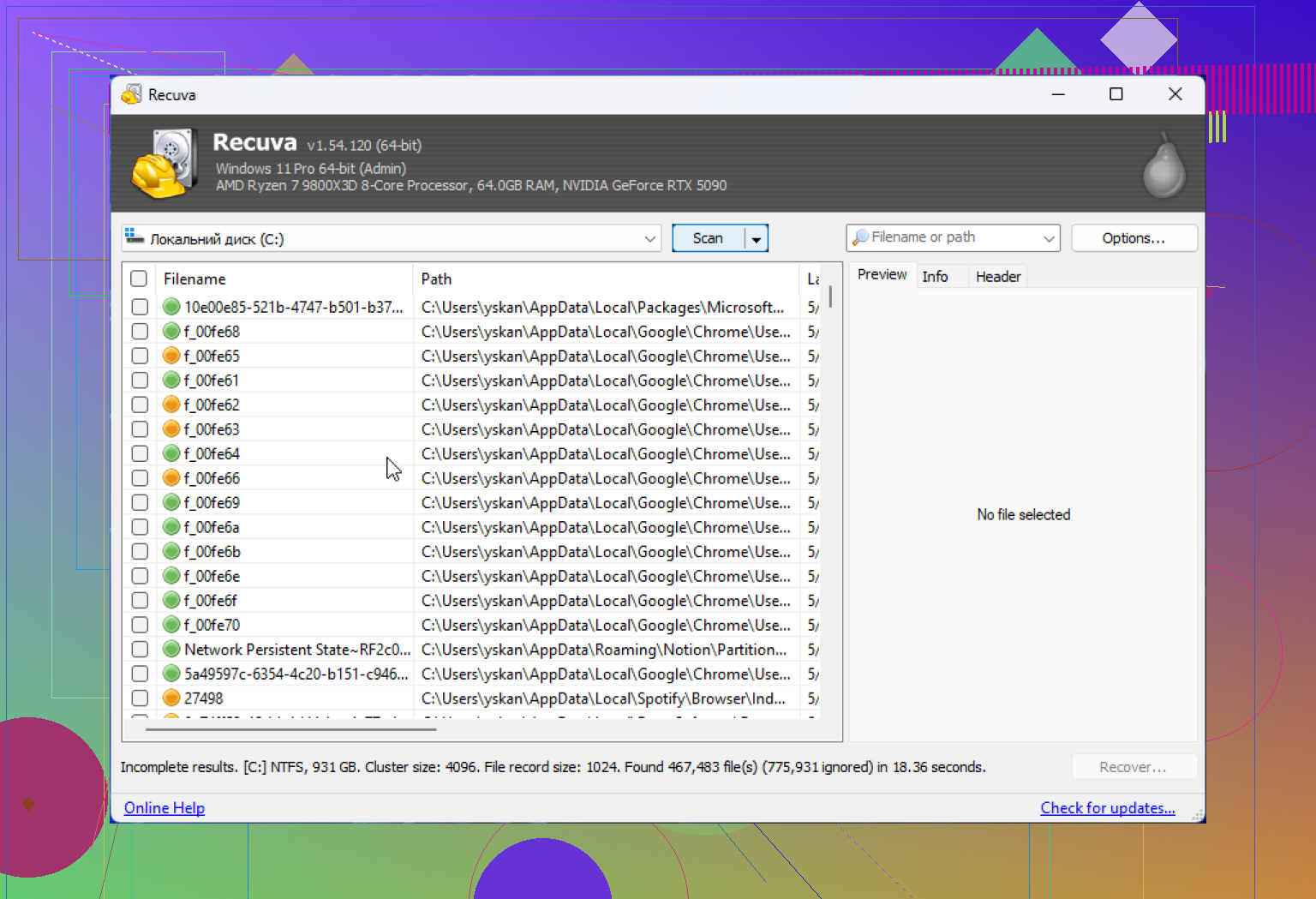Toggle the select-all checkbox in Filename header
Image resolution: width=1316 pixels, height=899 pixels.
point(139,279)
